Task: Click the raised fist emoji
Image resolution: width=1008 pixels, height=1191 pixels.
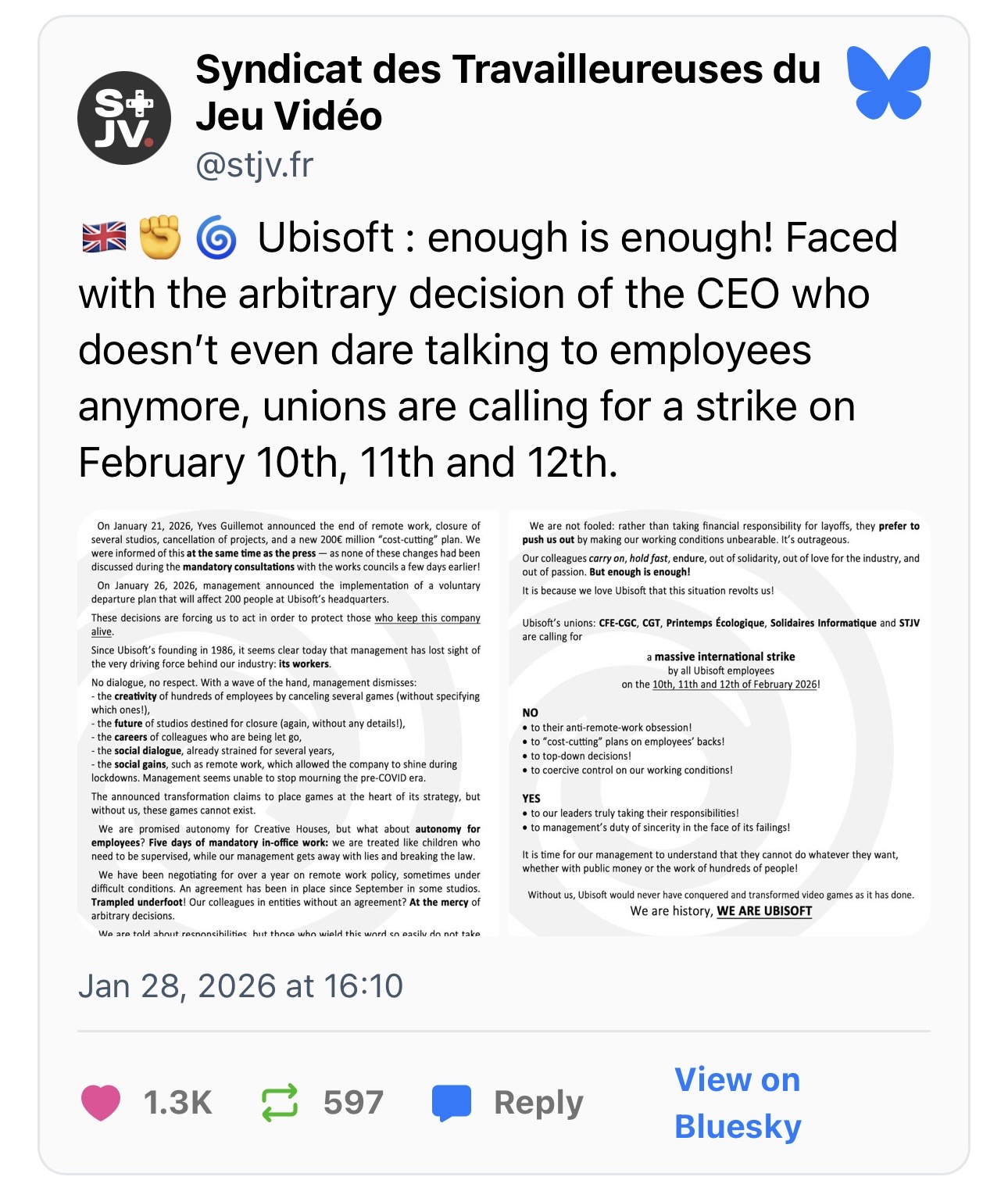Action: (x=159, y=238)
